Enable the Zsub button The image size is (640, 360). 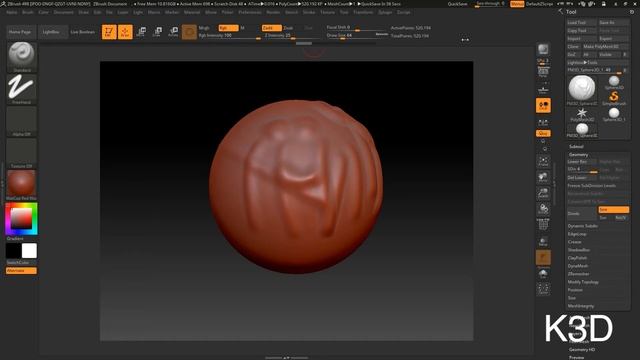coord(288,28)
